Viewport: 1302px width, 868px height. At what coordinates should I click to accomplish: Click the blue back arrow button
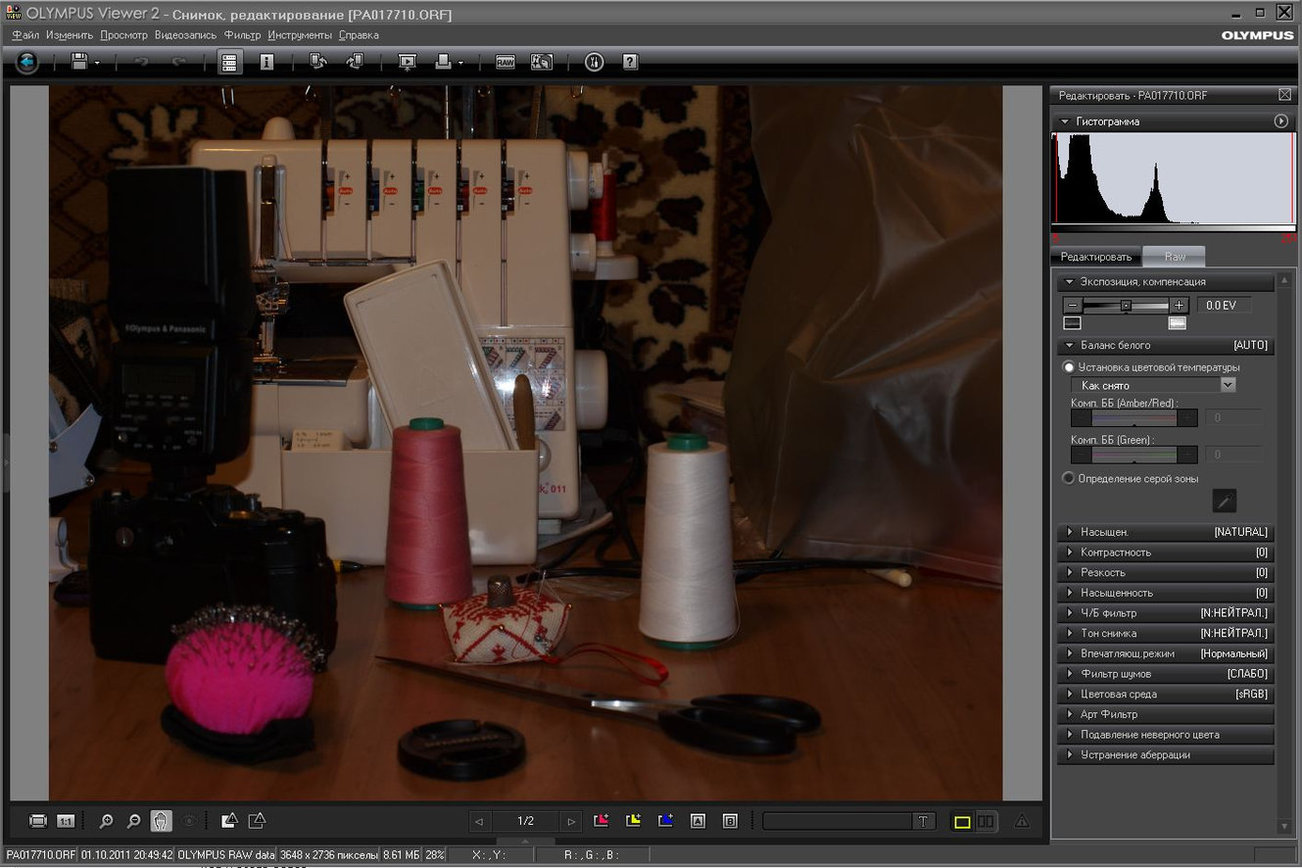pos(27,62)
